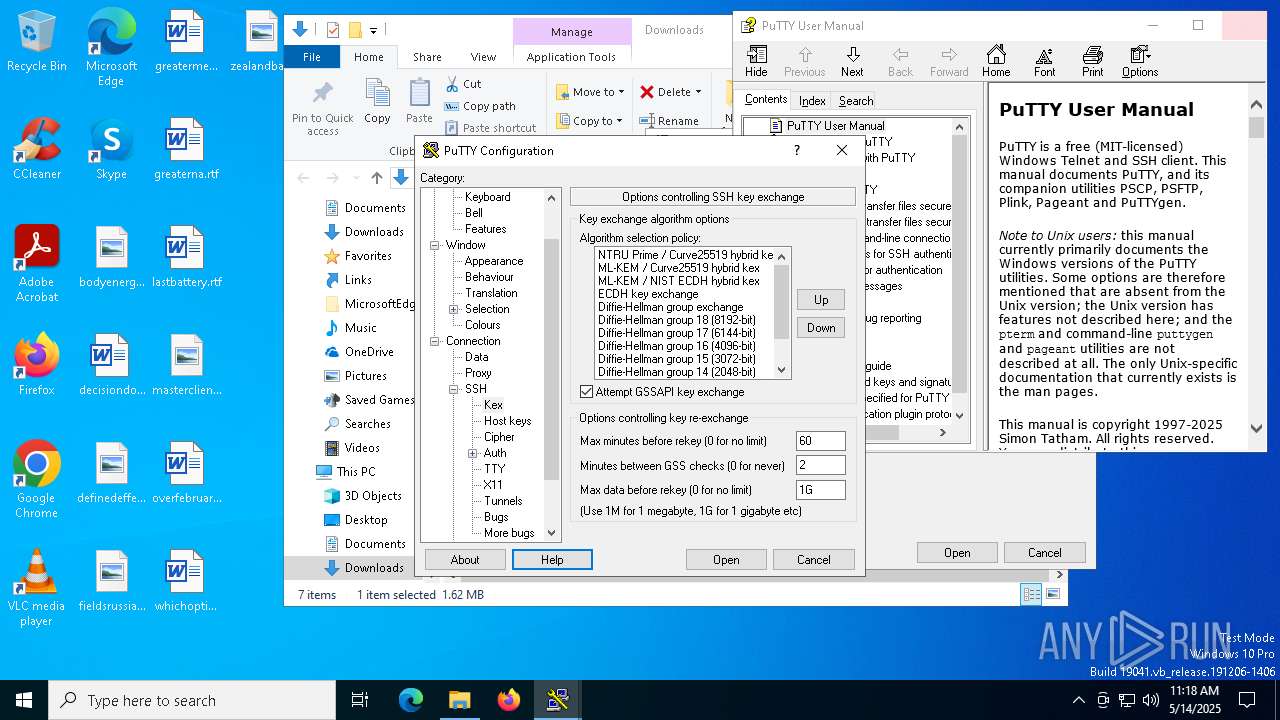1280x720 pixels.
Task: Click Next arrow in PuTTY User Manual
Action: click(x=852, y=61)
